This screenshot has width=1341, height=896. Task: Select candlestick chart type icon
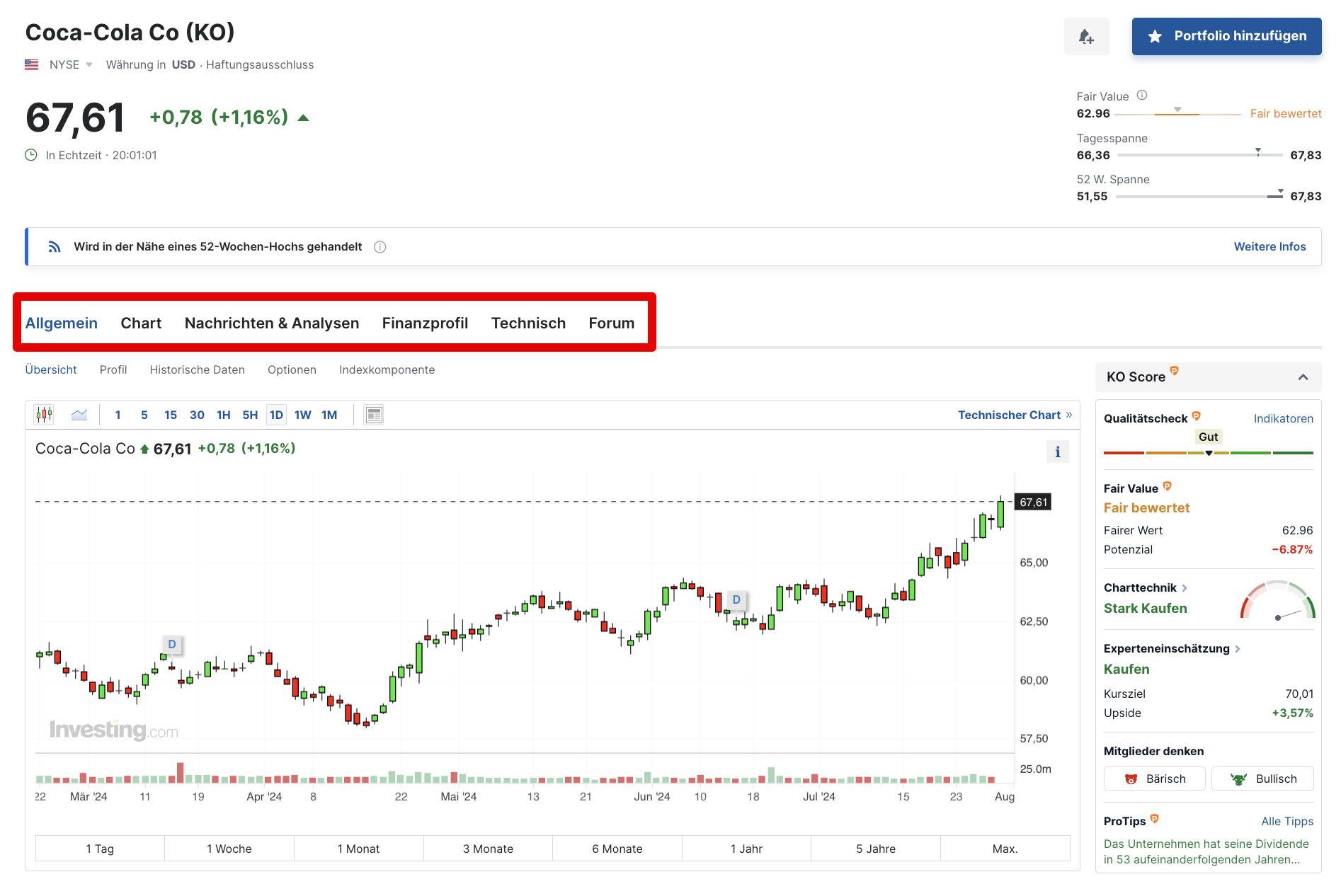coord(44,415)
